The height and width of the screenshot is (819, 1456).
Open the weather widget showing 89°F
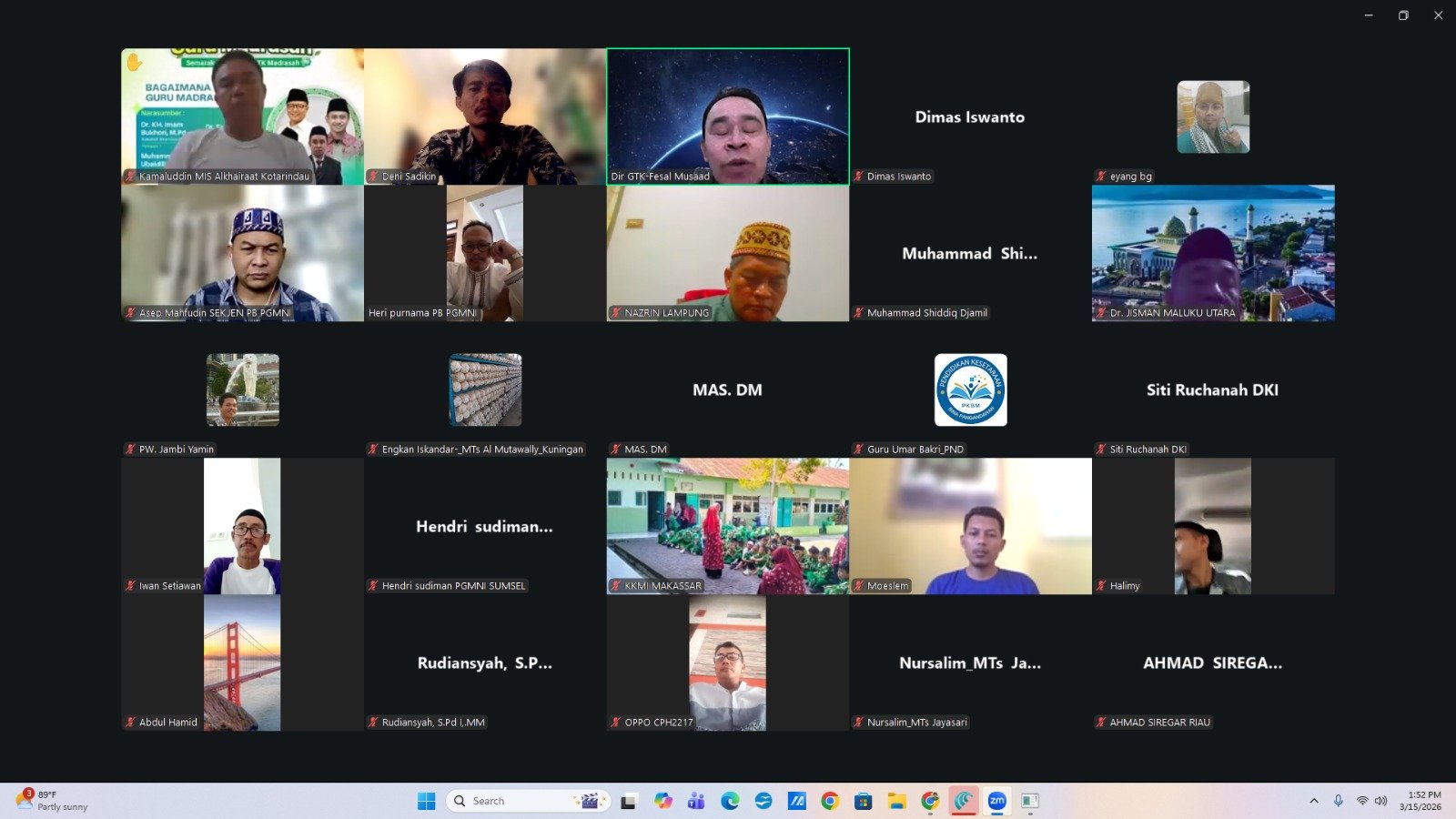pos(53,801)
